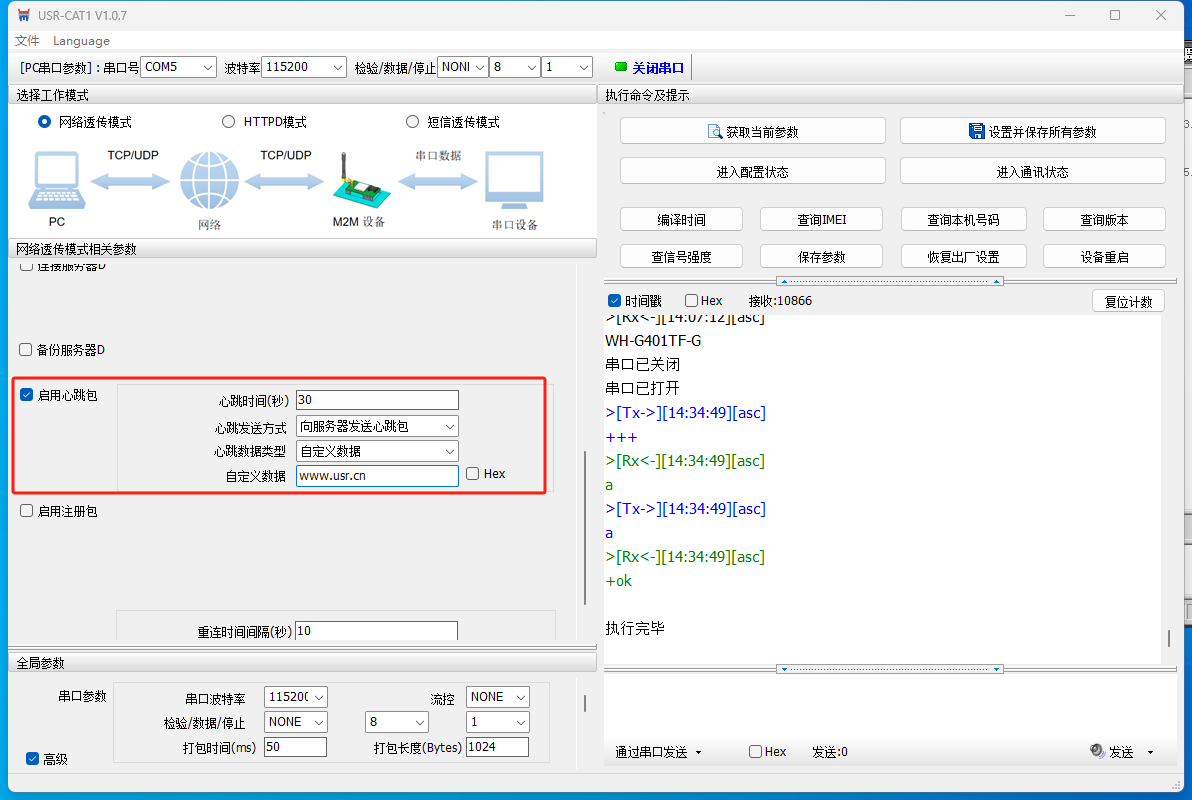This screenshot has width=1192, height=800.
Task: Click the parameter panel vertical scrollbar
Action: (x=586, y=525)
